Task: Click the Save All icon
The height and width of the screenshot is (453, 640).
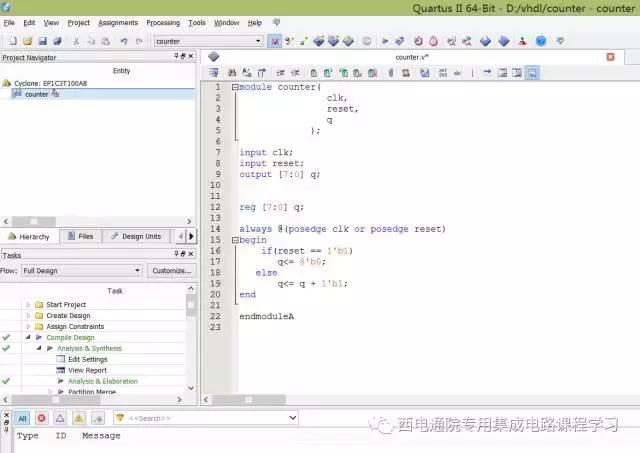Action: 58,41
